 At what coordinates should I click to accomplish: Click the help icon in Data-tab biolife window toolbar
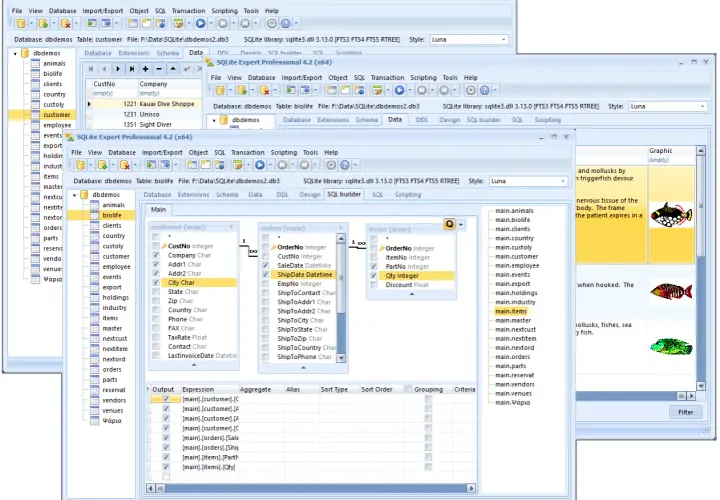[x=484, y=90]
